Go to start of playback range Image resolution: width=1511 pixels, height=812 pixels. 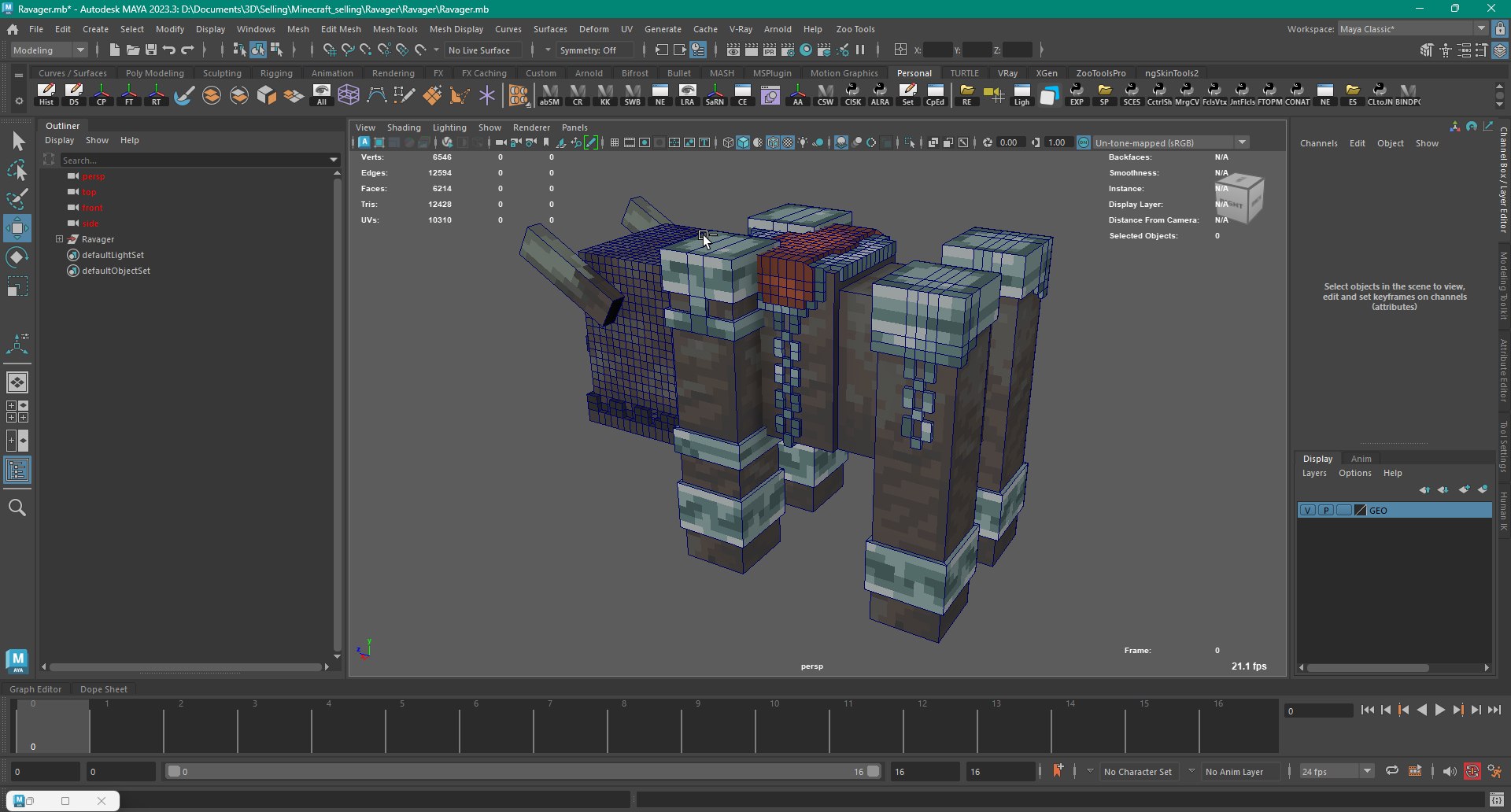tap(1368, 710)
